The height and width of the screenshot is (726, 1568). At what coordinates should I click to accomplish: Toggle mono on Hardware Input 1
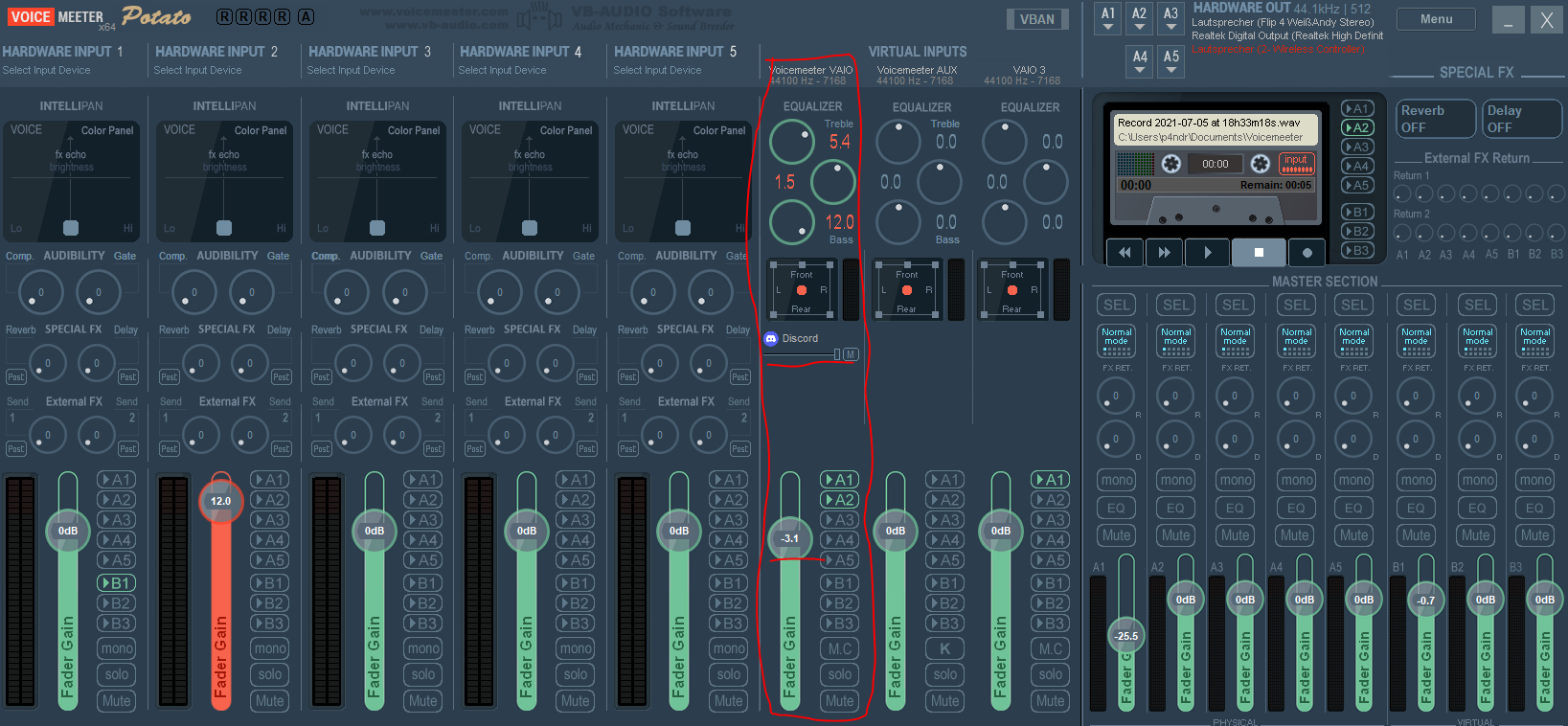(117, 648)
